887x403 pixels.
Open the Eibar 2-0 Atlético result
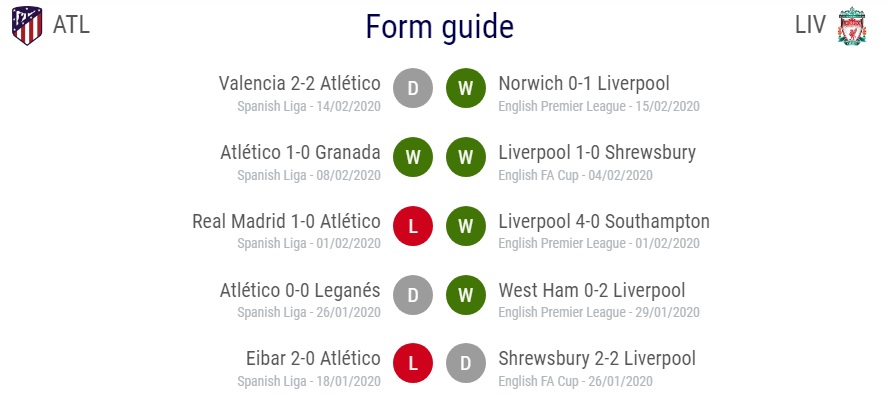click(313, 358)
